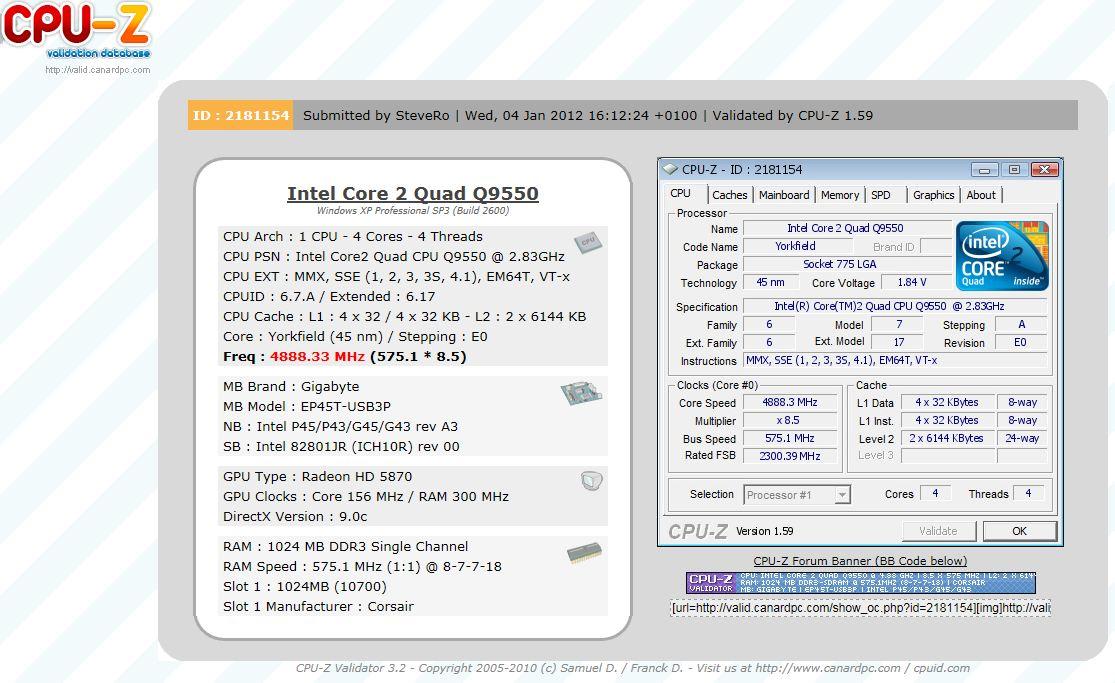Click the Specification field text

coord(895,306)
